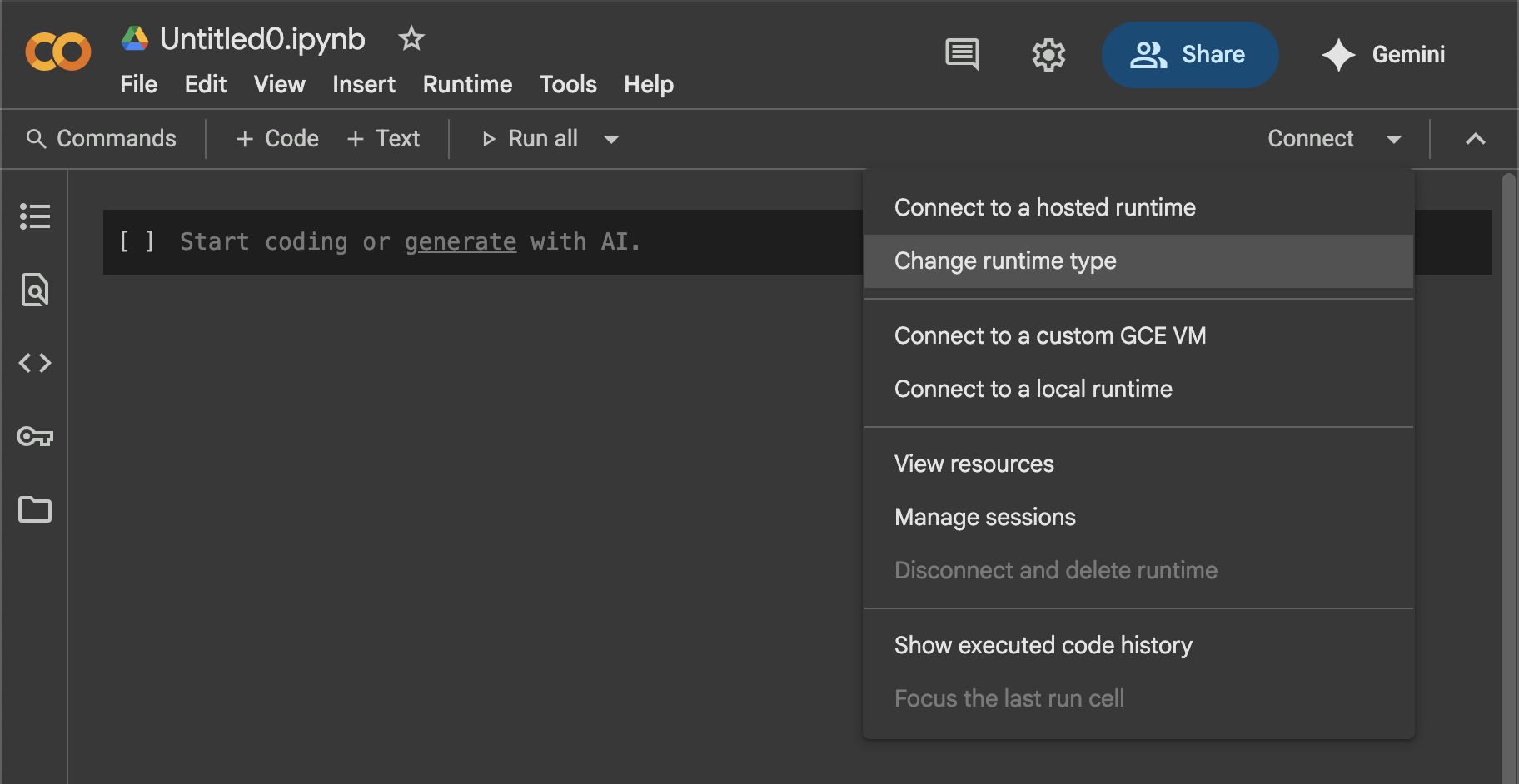The height and width of the screenshot is (784, 1519).
Task: Click the vertical scrollbar on the right
Action: 1509,477
